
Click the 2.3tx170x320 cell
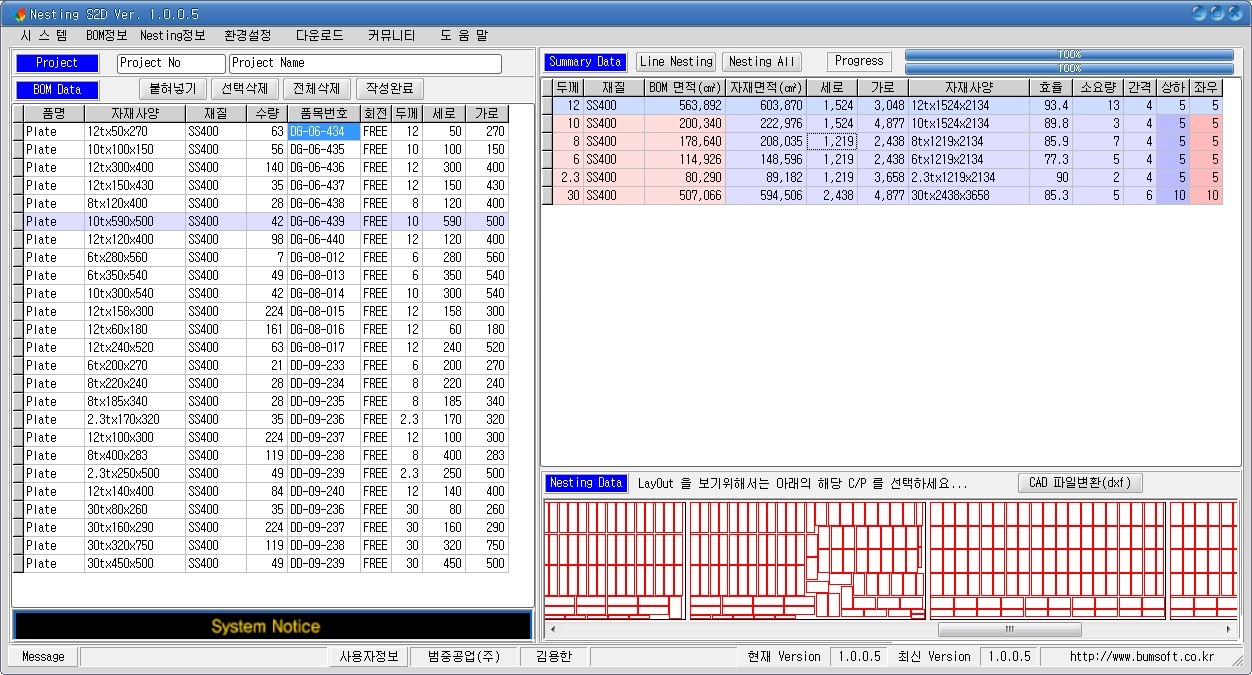tap(135, 419)
